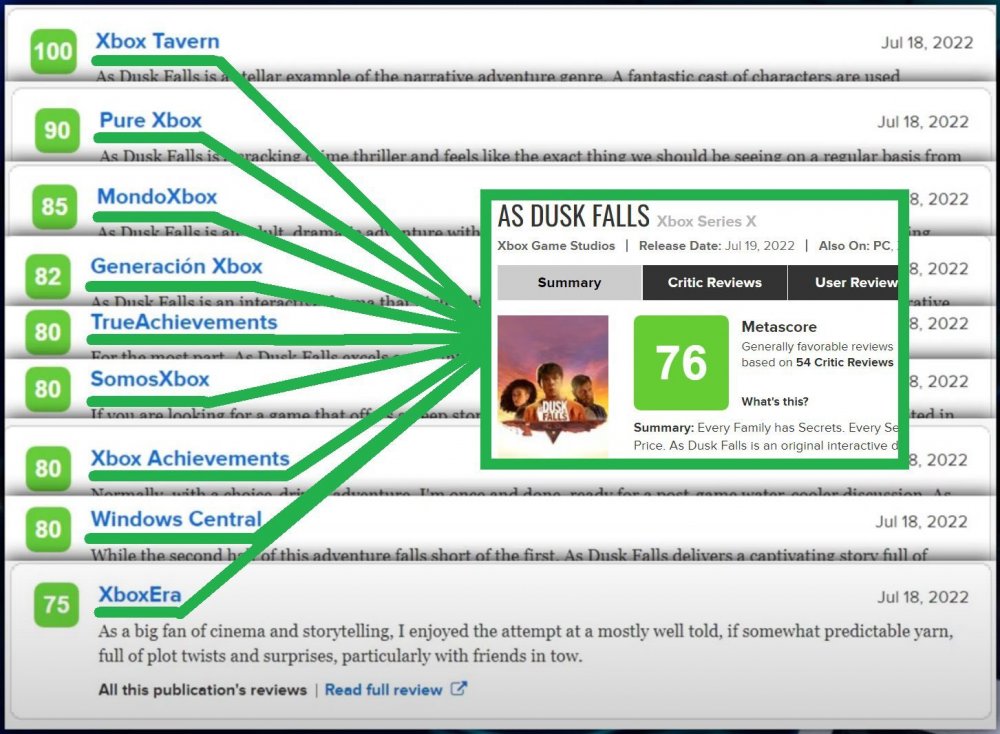
Task: Switch to the Critic Reviews tab
Action: pyautogui.click(x=714, y=283)
